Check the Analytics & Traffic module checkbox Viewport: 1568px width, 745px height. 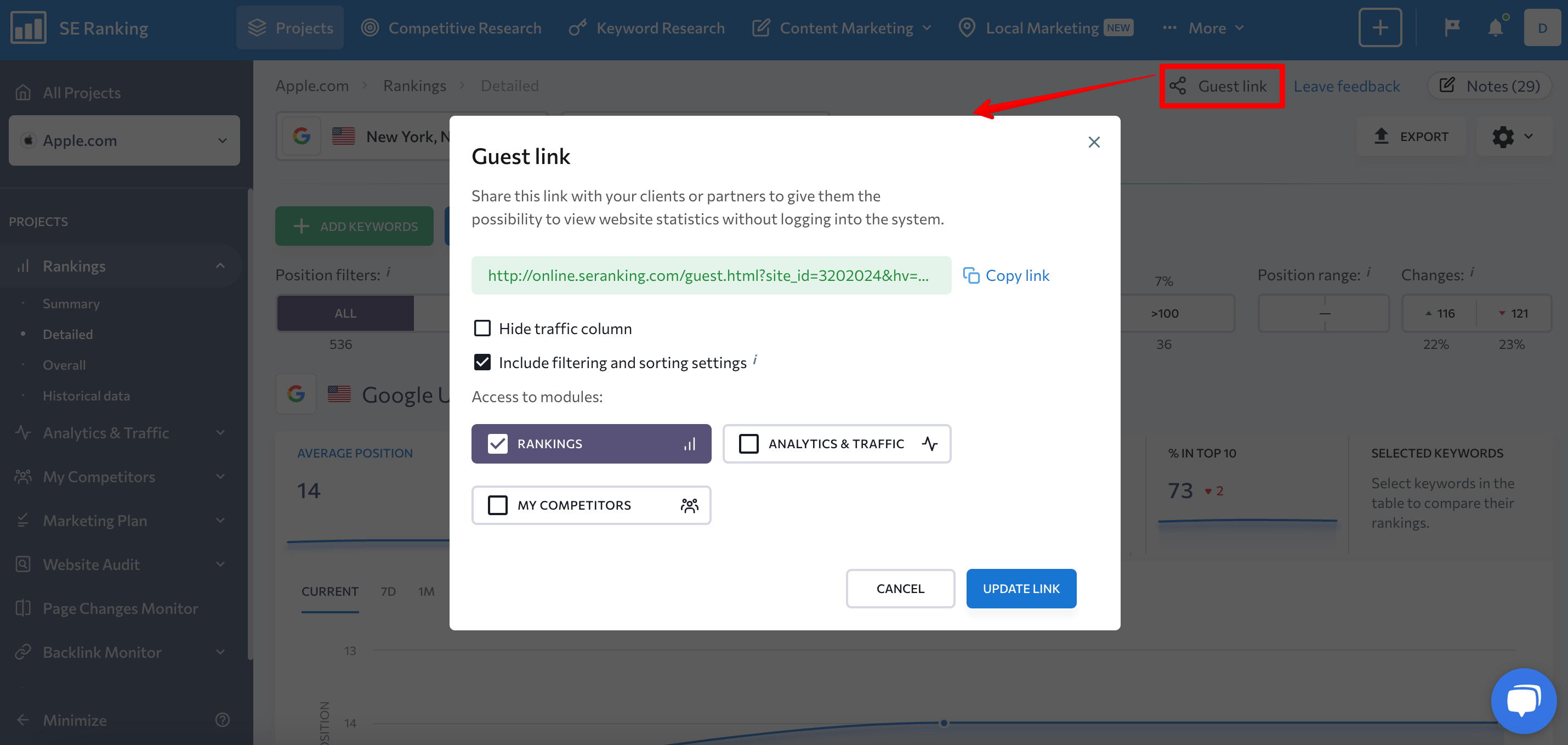tap(748, 443)
